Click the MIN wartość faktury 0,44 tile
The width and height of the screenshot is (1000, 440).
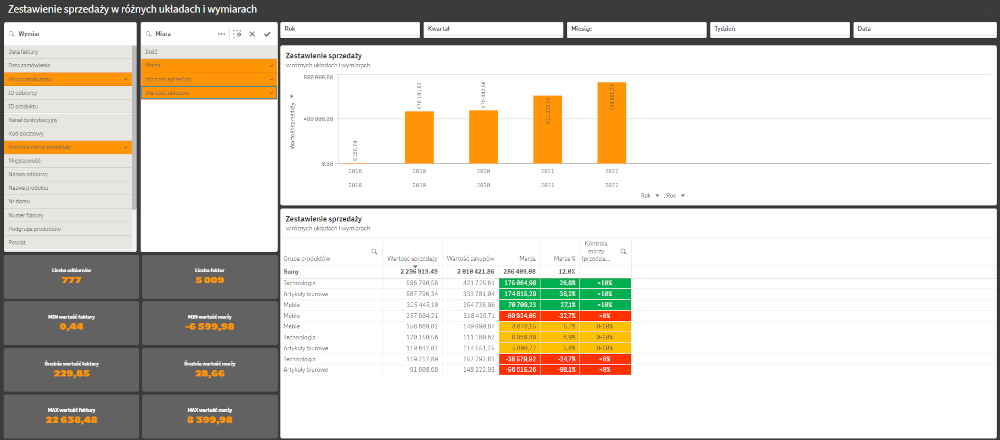(x=71, y=323)
